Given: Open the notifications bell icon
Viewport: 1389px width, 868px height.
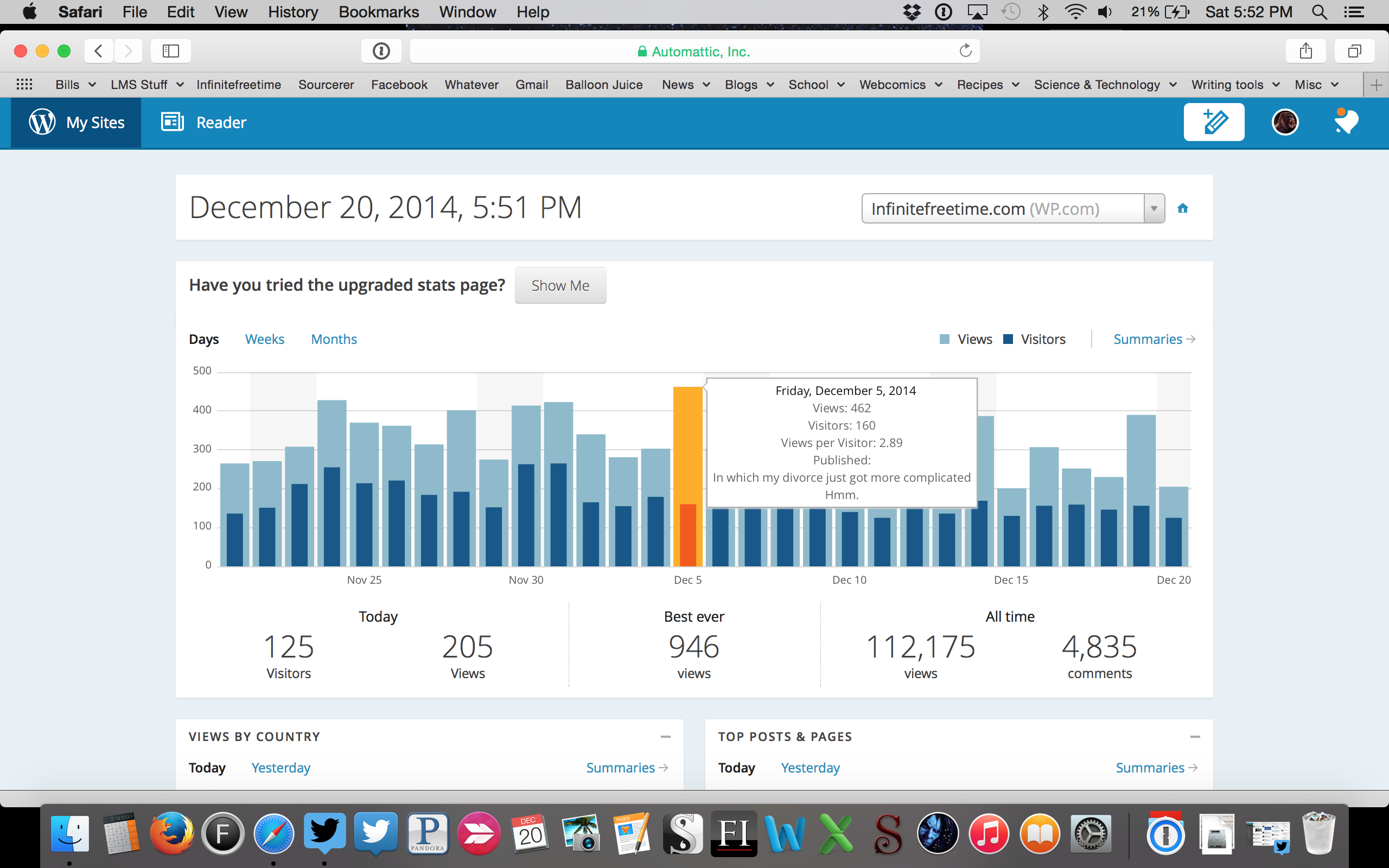Looking at the screenshot, I should point(1345,122).
